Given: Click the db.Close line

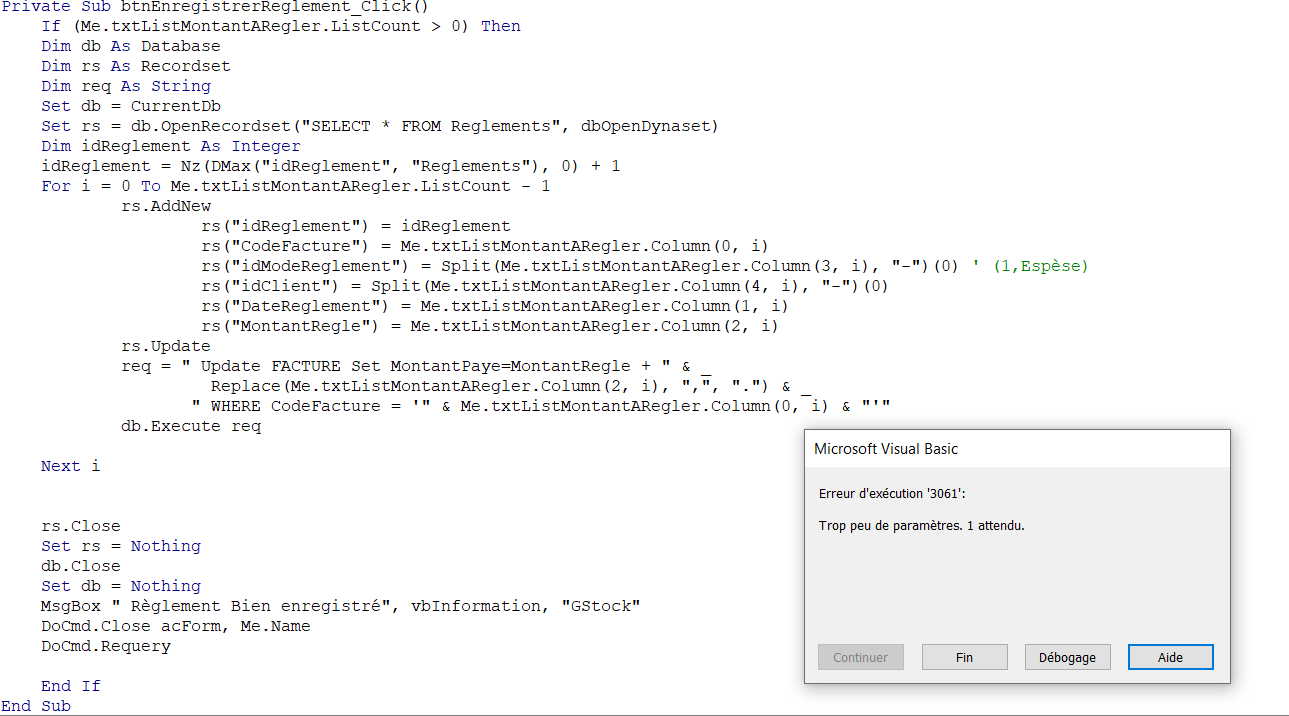Looking at the screenshot, I should 81,566.
